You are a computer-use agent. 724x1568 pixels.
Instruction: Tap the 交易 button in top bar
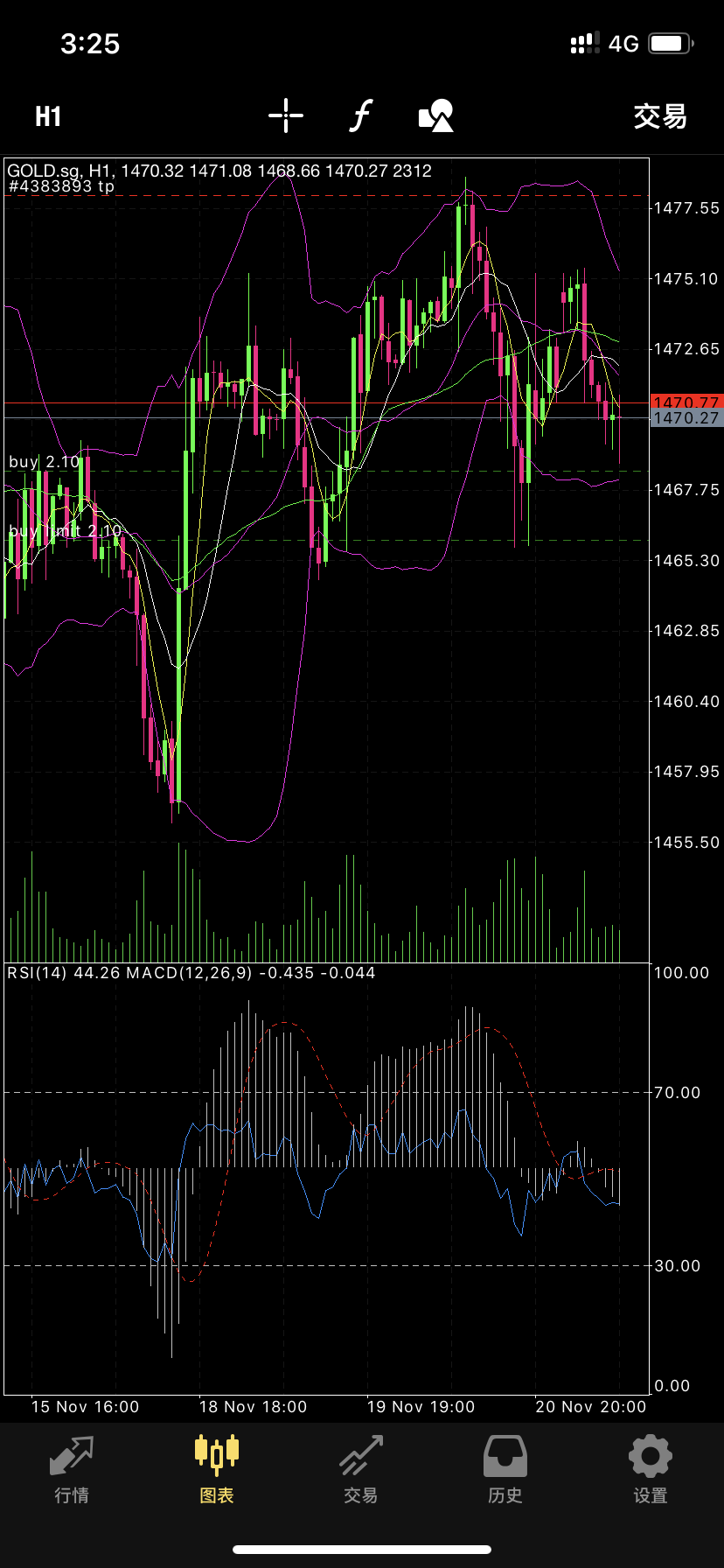(x=660, y=116)
